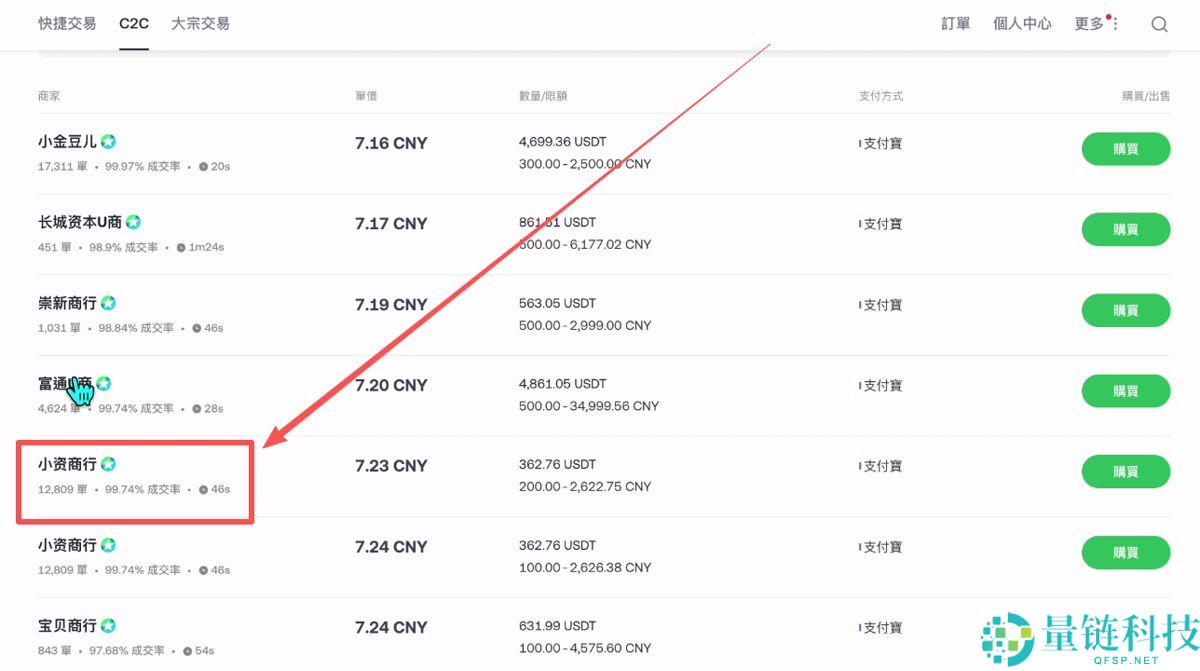Switch to the 快捷交易 tab
The height and width of the screenshot is (671, 1200).
pos(67,23)
